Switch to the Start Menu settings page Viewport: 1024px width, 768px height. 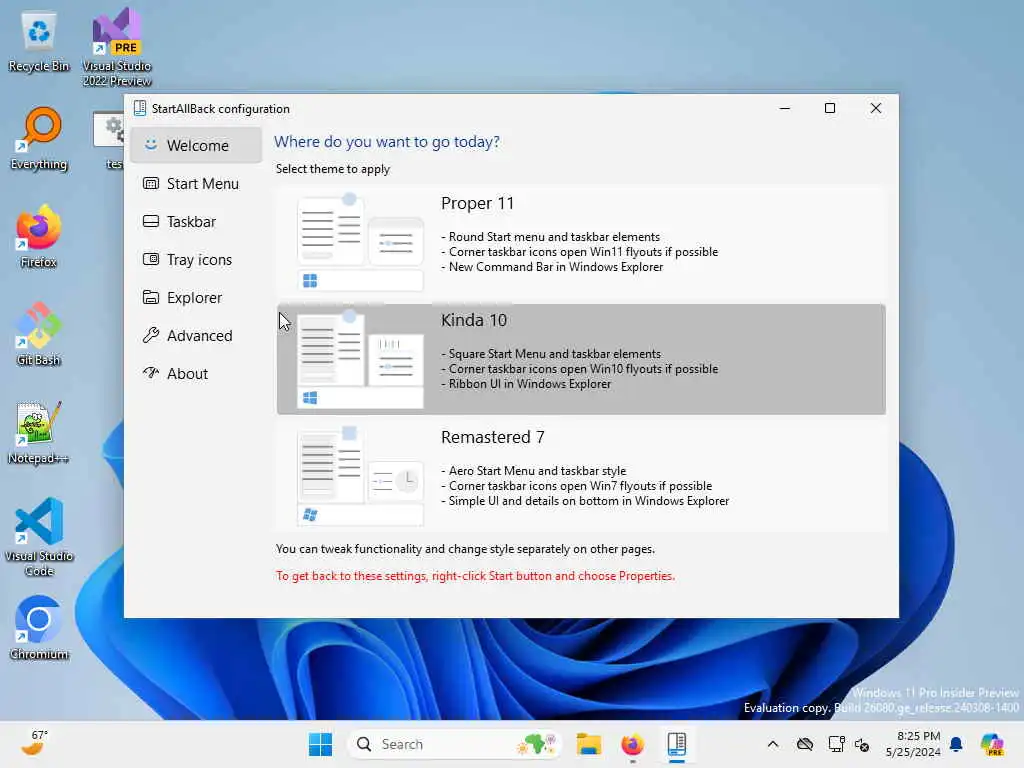[196, 184]
